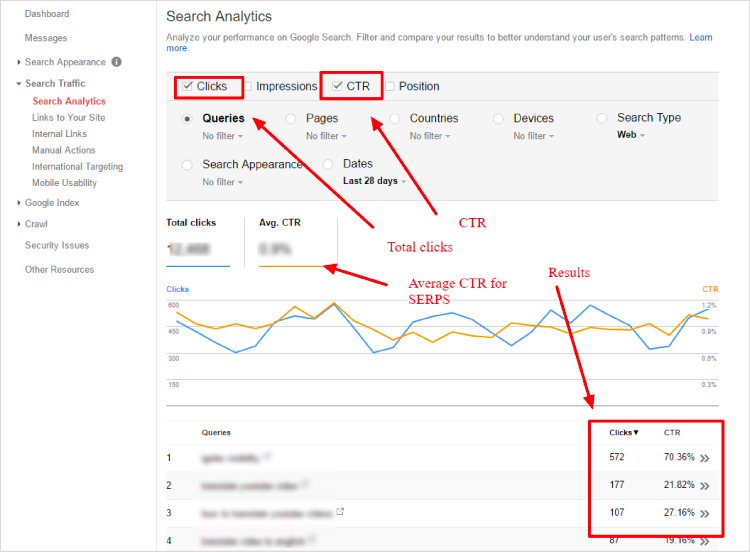Open details arrows for the 177 clicks row
Viewport: 750px width, 552px height.
pos(705,486)
